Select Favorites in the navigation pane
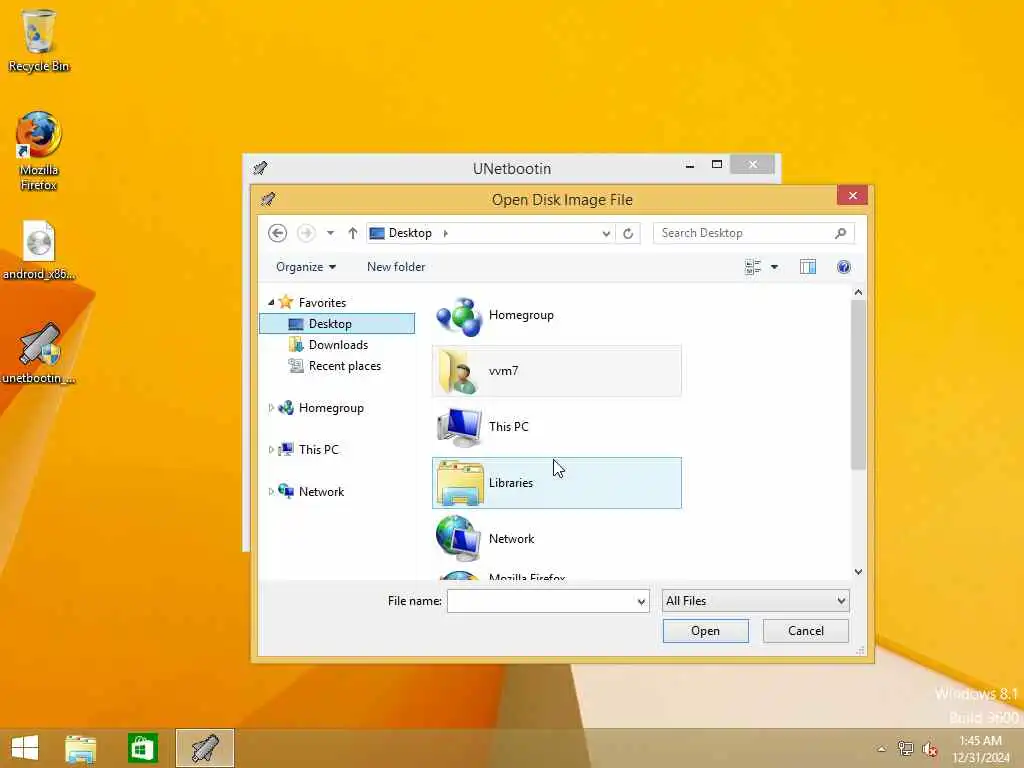Image resolution: width=1024 pixels, height=768 pixels. (x=322, y=302)
